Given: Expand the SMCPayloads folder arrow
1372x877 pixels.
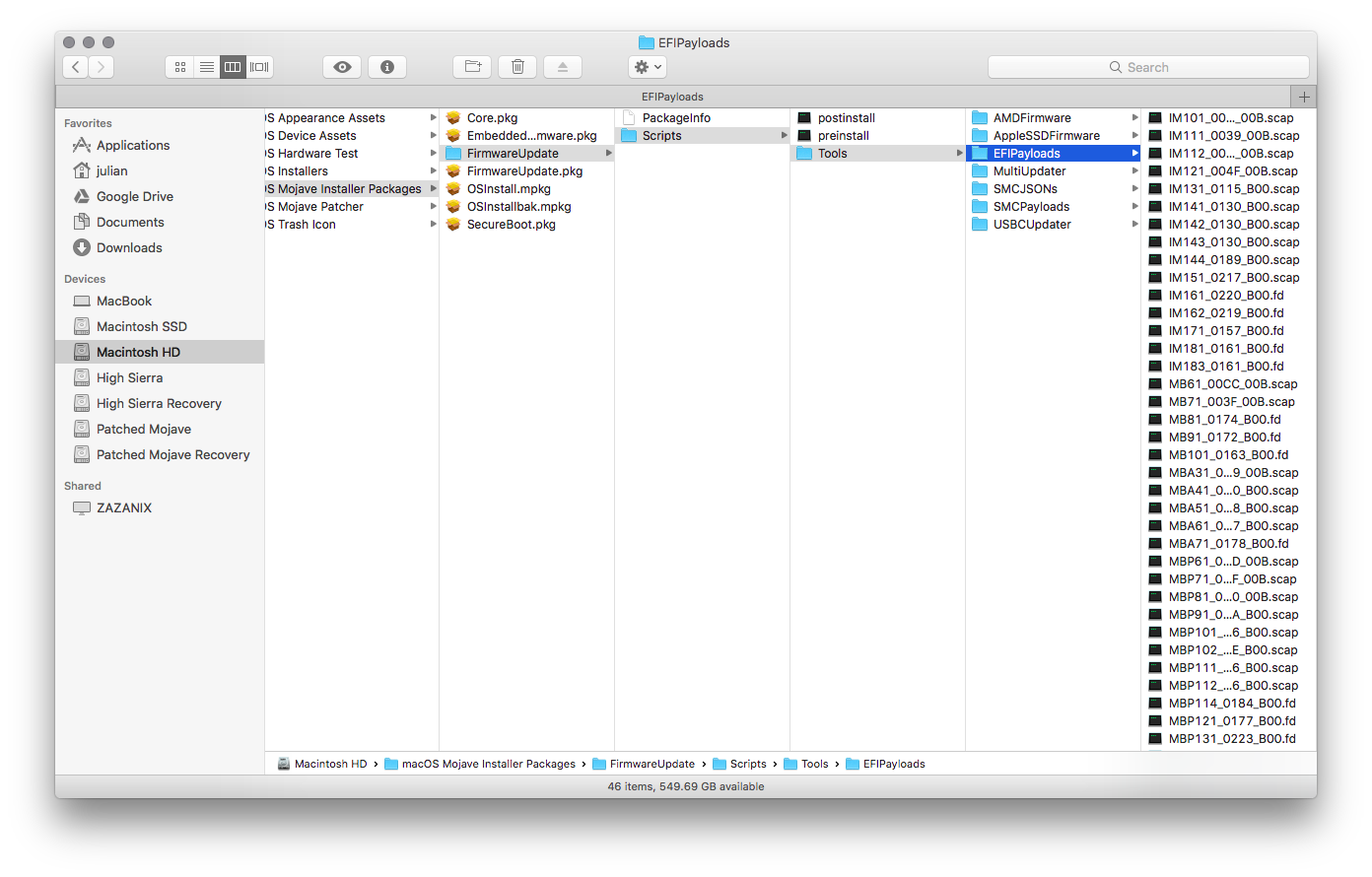Looking at the screenshot, I should [1134, 206].
